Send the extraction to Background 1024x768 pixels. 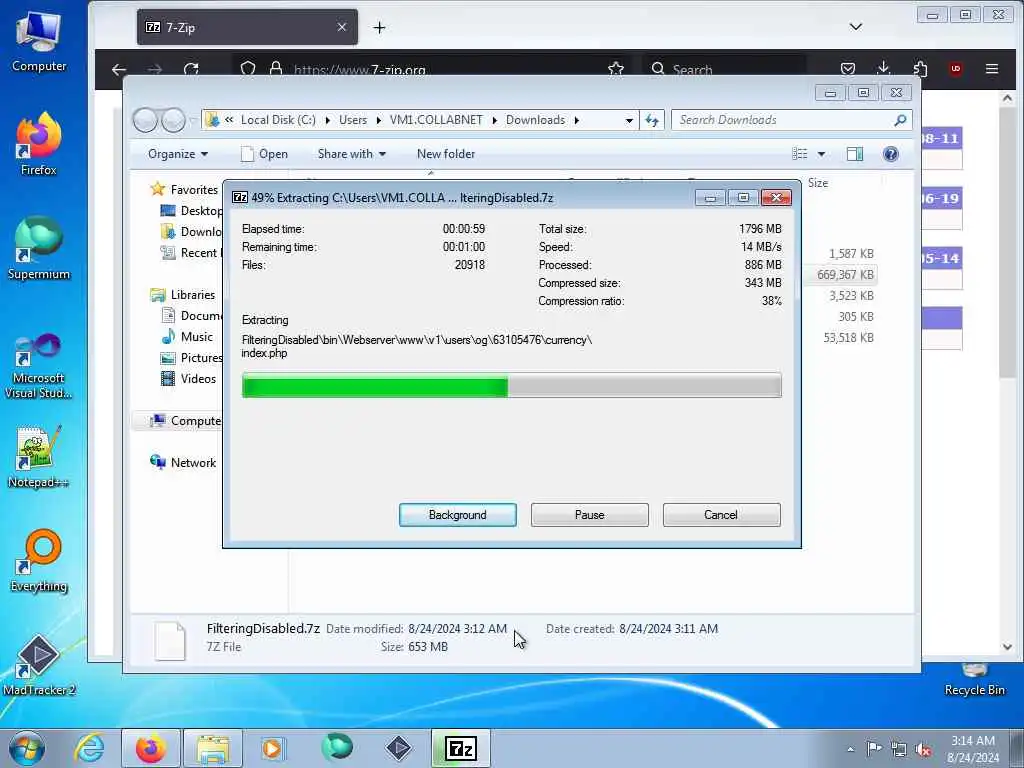(458, 515)
